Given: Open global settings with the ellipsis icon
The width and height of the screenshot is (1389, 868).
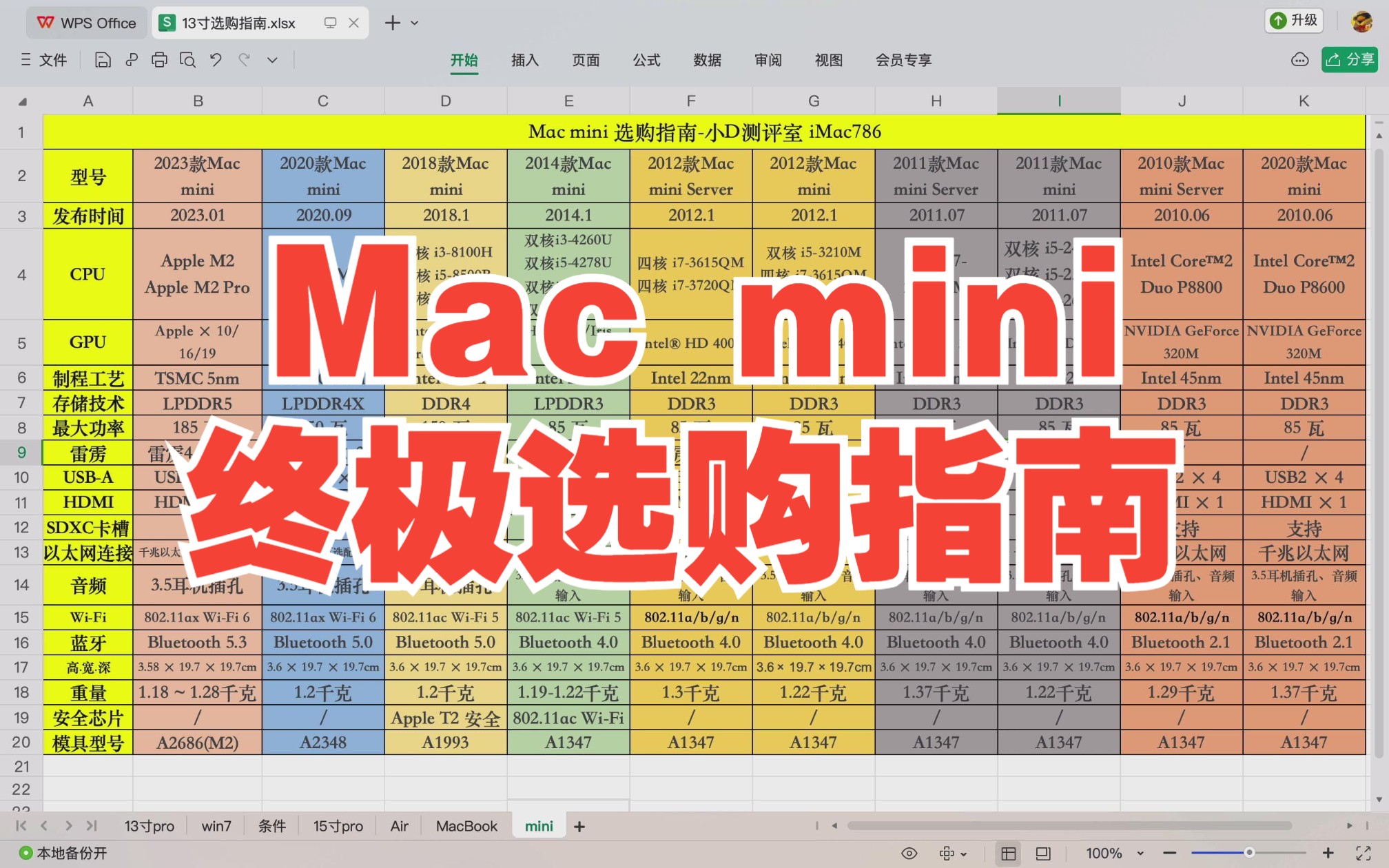Looking at the screenshot, I should pyautogui.click(x=1299, y=60).
